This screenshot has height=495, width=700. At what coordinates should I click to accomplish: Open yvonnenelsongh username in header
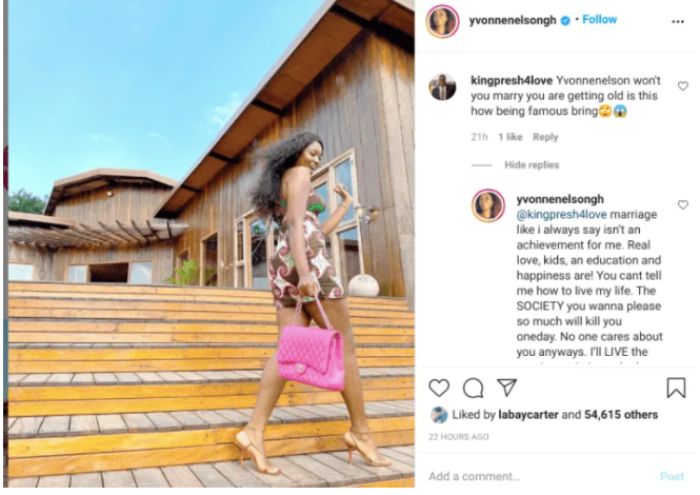coord(512,21)
